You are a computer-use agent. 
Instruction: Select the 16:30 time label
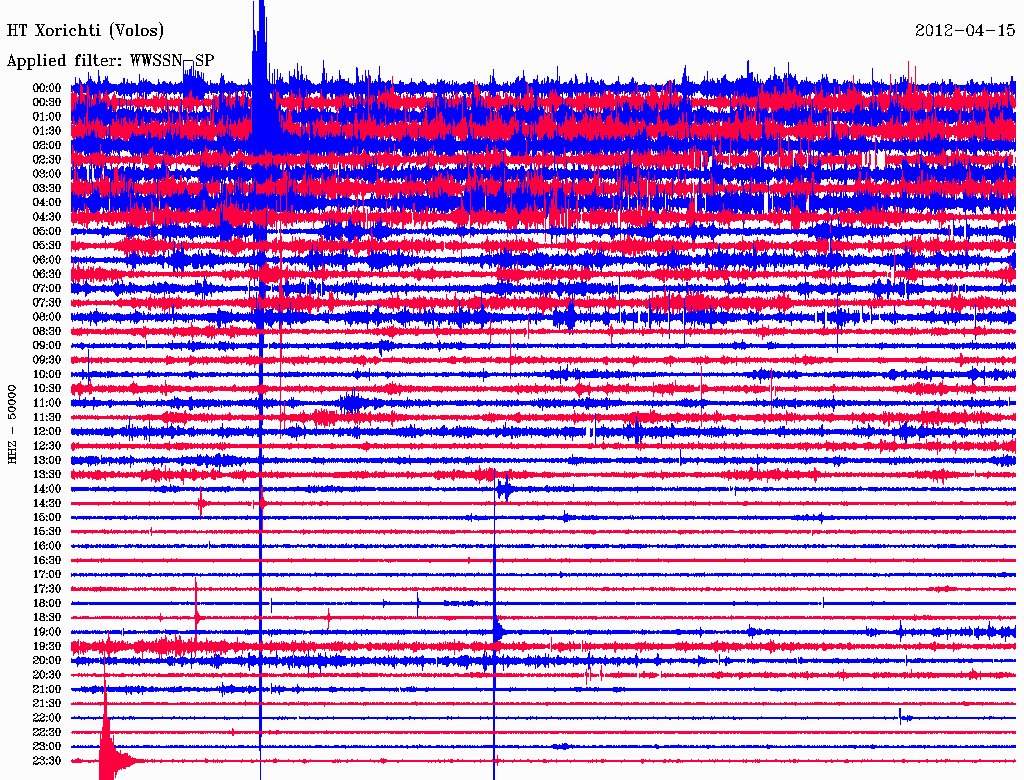pos(47,561)
